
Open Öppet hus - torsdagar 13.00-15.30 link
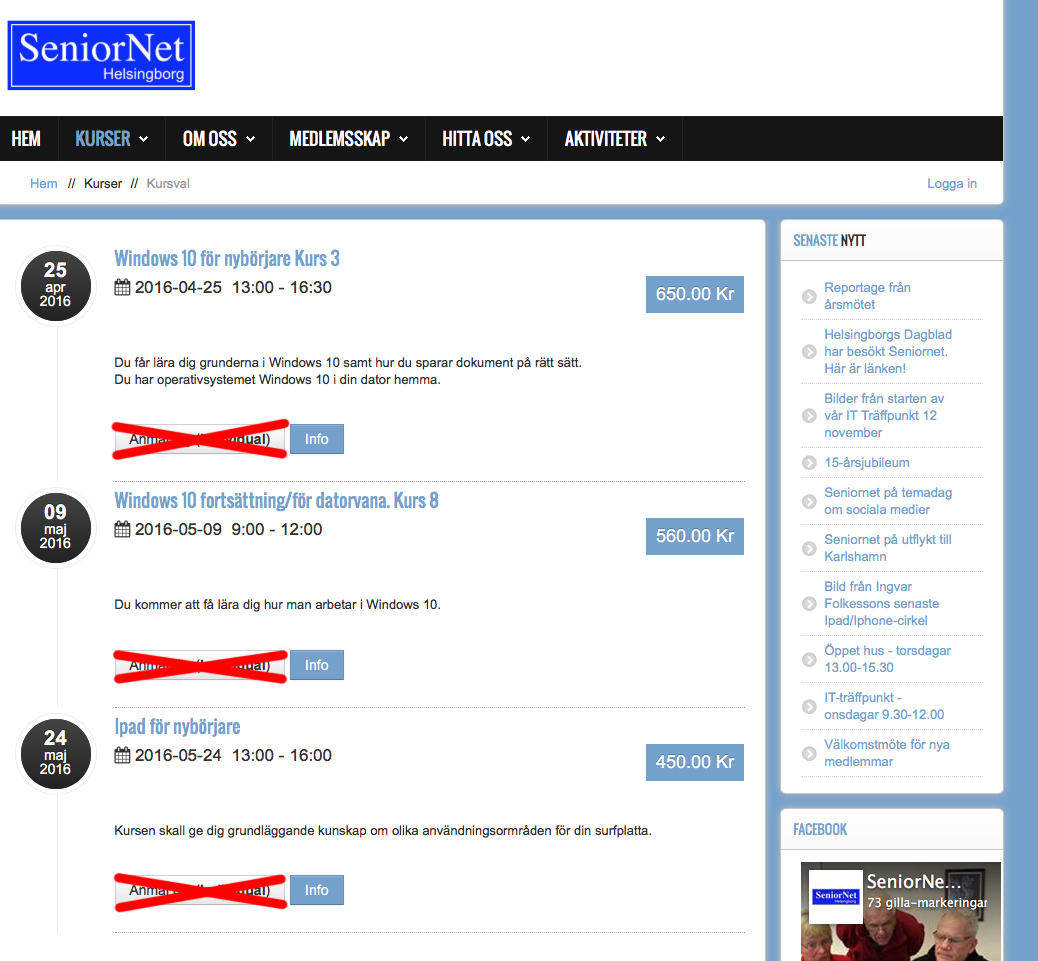coord(887,659)
